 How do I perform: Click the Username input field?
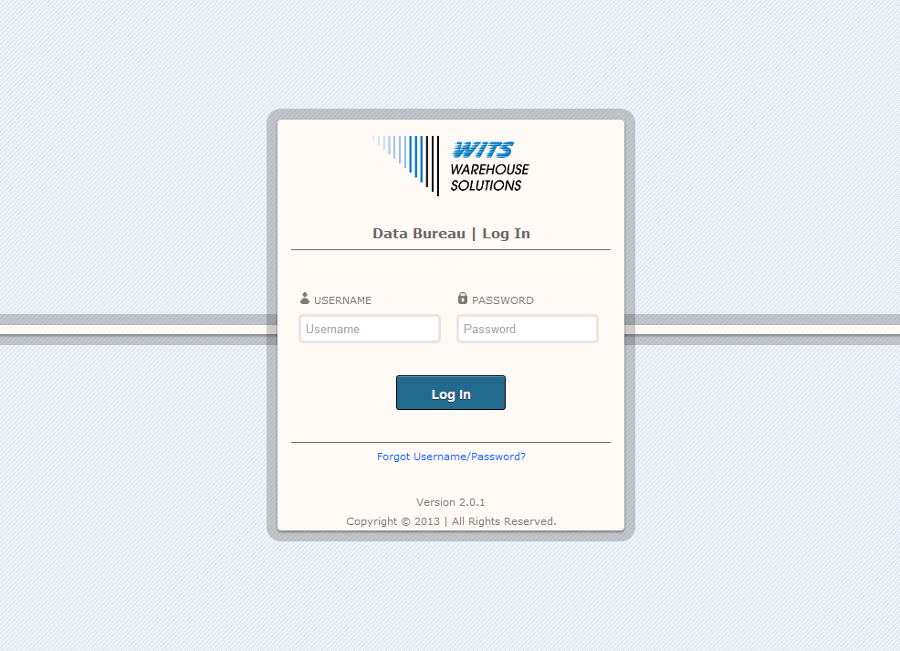[370, 329]
